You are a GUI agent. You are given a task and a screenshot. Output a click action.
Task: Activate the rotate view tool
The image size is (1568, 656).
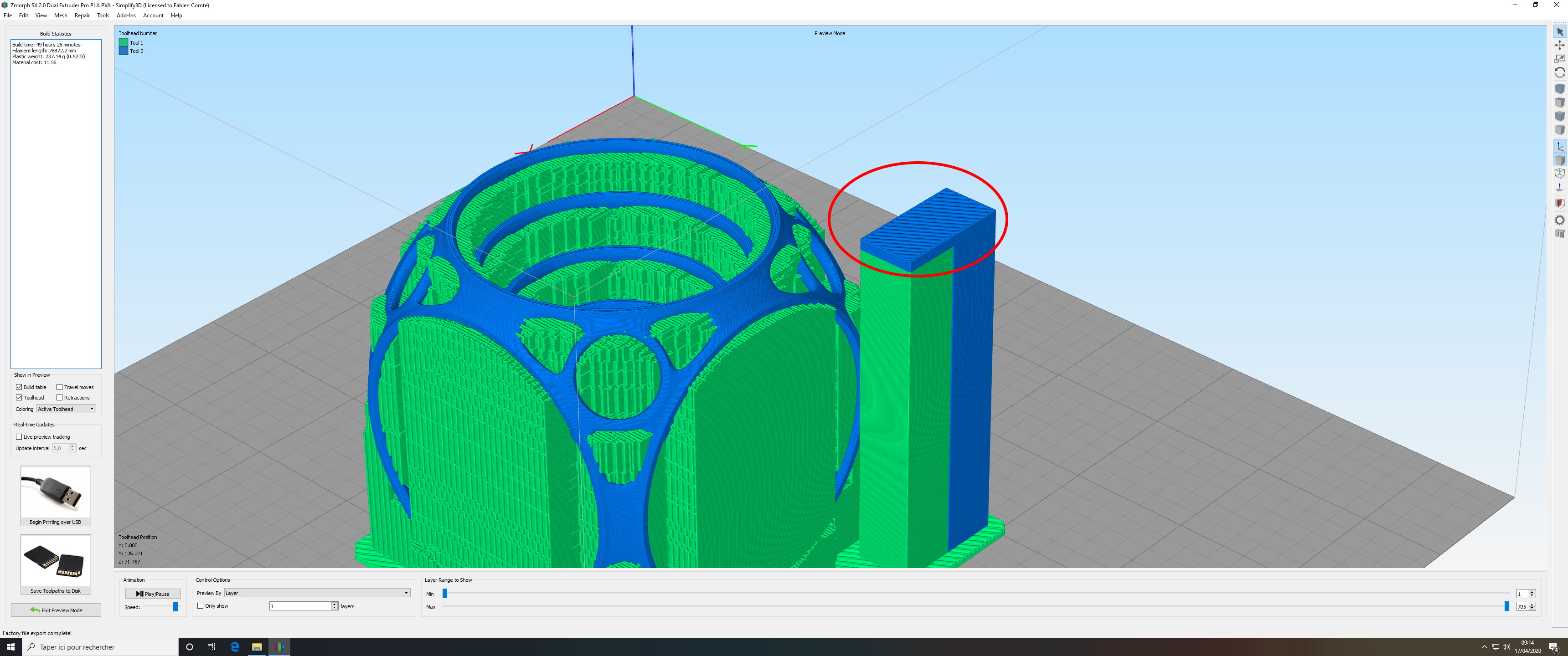click(x=1559, y=72)
